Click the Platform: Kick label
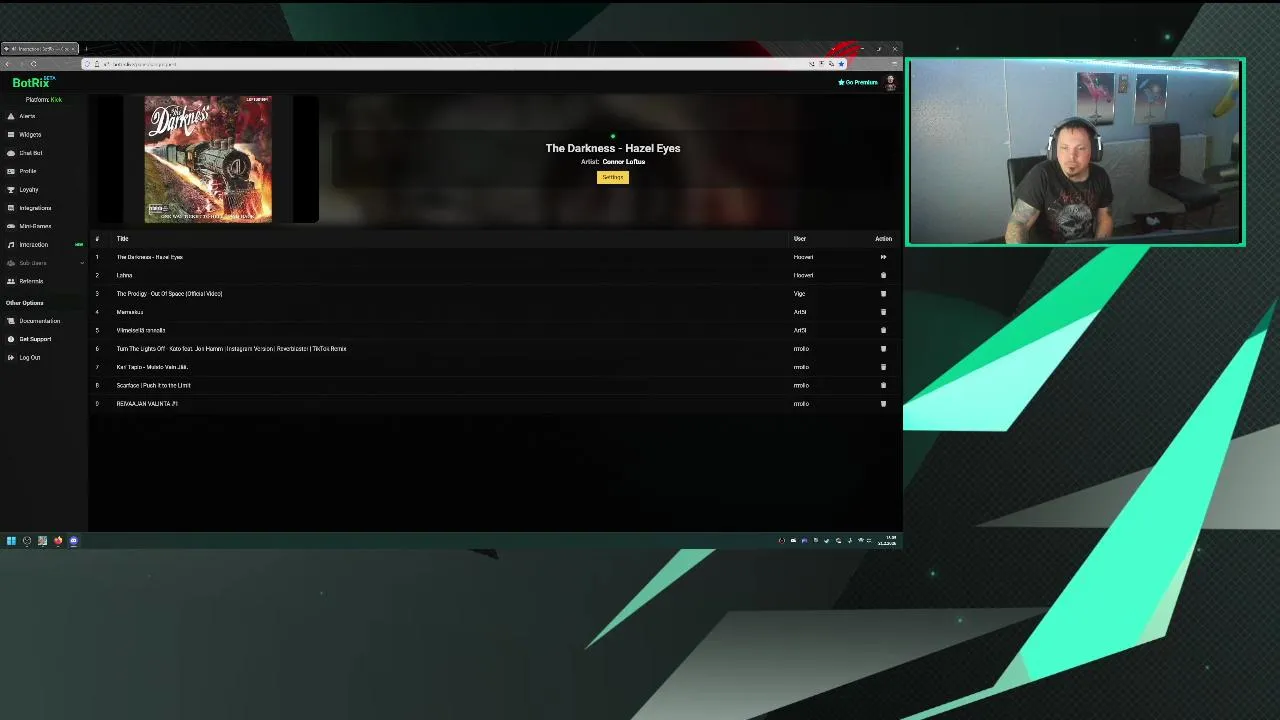The width and height of the screenshot is (1280, 720). pos(44,100)
